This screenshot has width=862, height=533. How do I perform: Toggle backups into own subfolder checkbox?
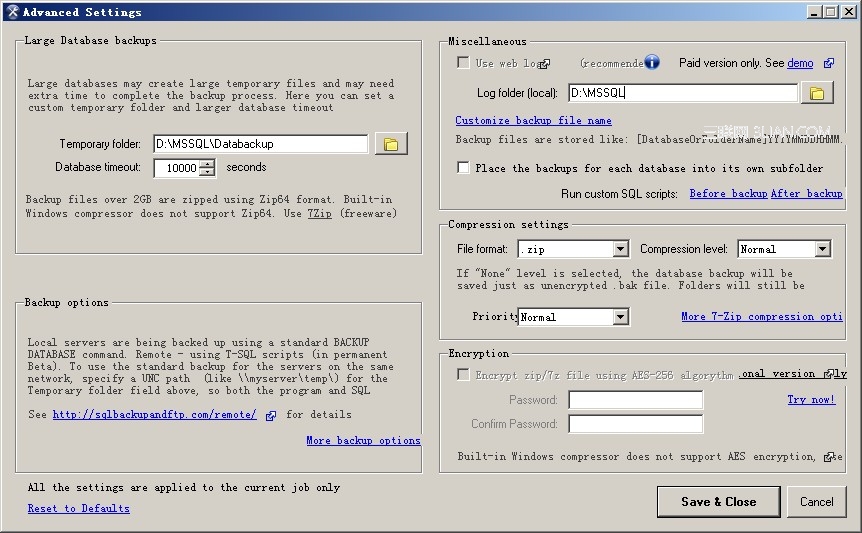click(463, 168)
